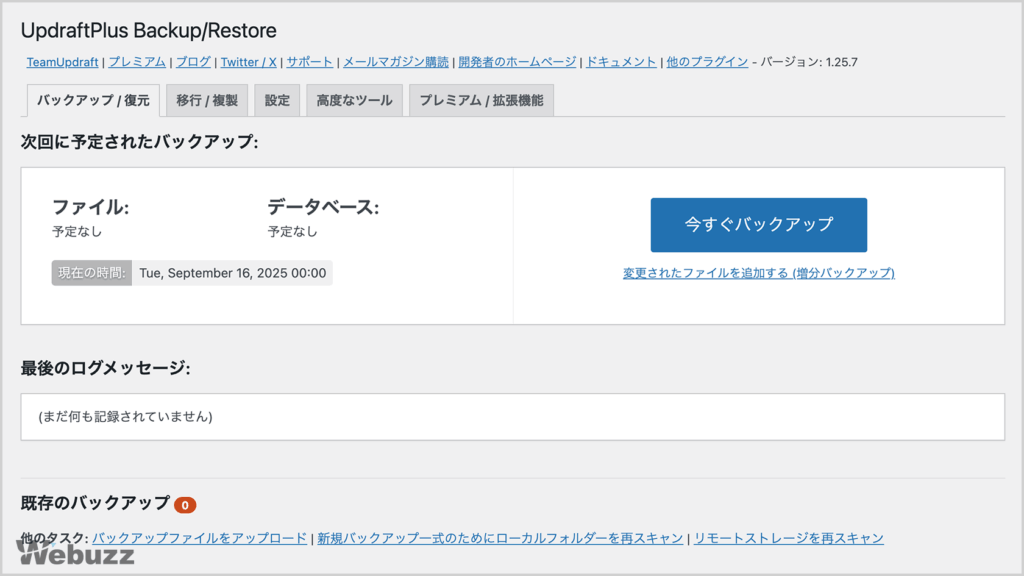Click the 現在の時間 label
Image resolution: width=1024 pixels, height=576 pixels.
tap(91, 273)
